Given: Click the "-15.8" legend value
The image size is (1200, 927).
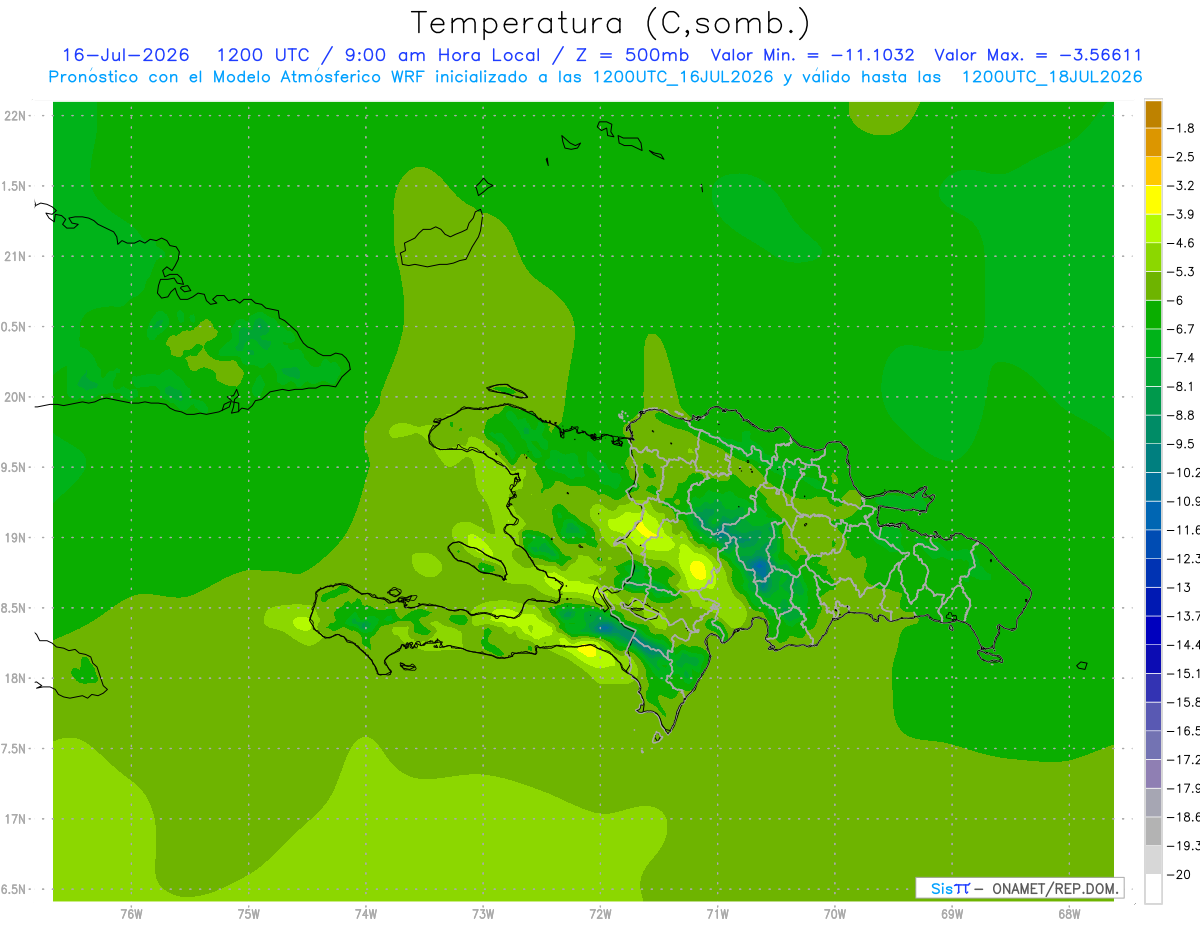Looking at the screenshot, I should click(1183, 702).
